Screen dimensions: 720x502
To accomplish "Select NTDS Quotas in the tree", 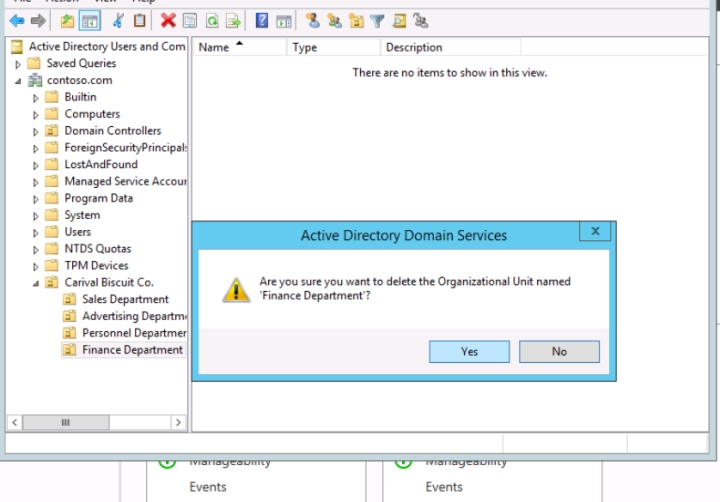I will 97,248.
